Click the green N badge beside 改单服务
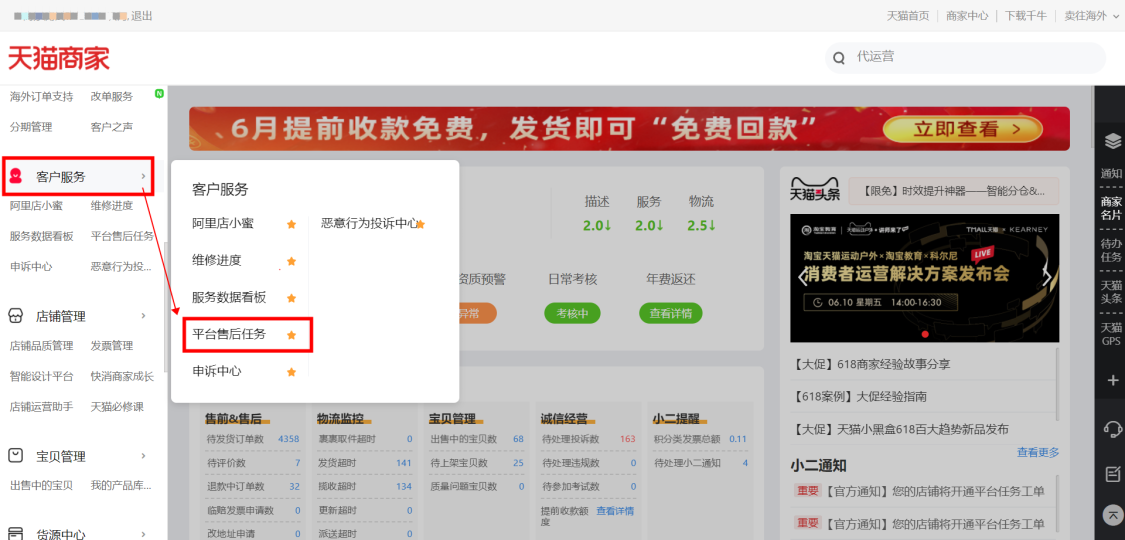1125x540 pixels. click(159, 93)
